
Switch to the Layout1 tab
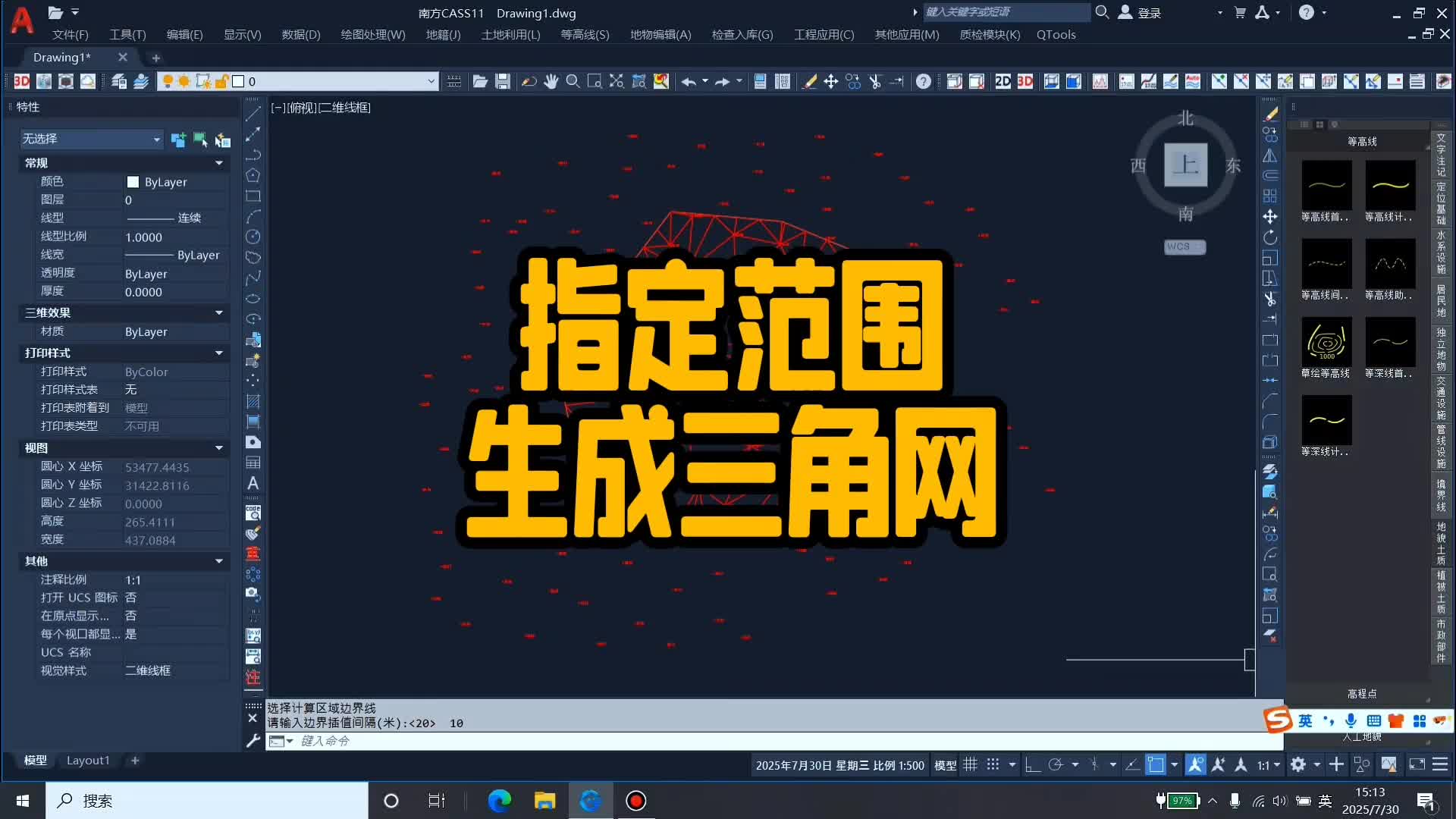coord(89,760)
